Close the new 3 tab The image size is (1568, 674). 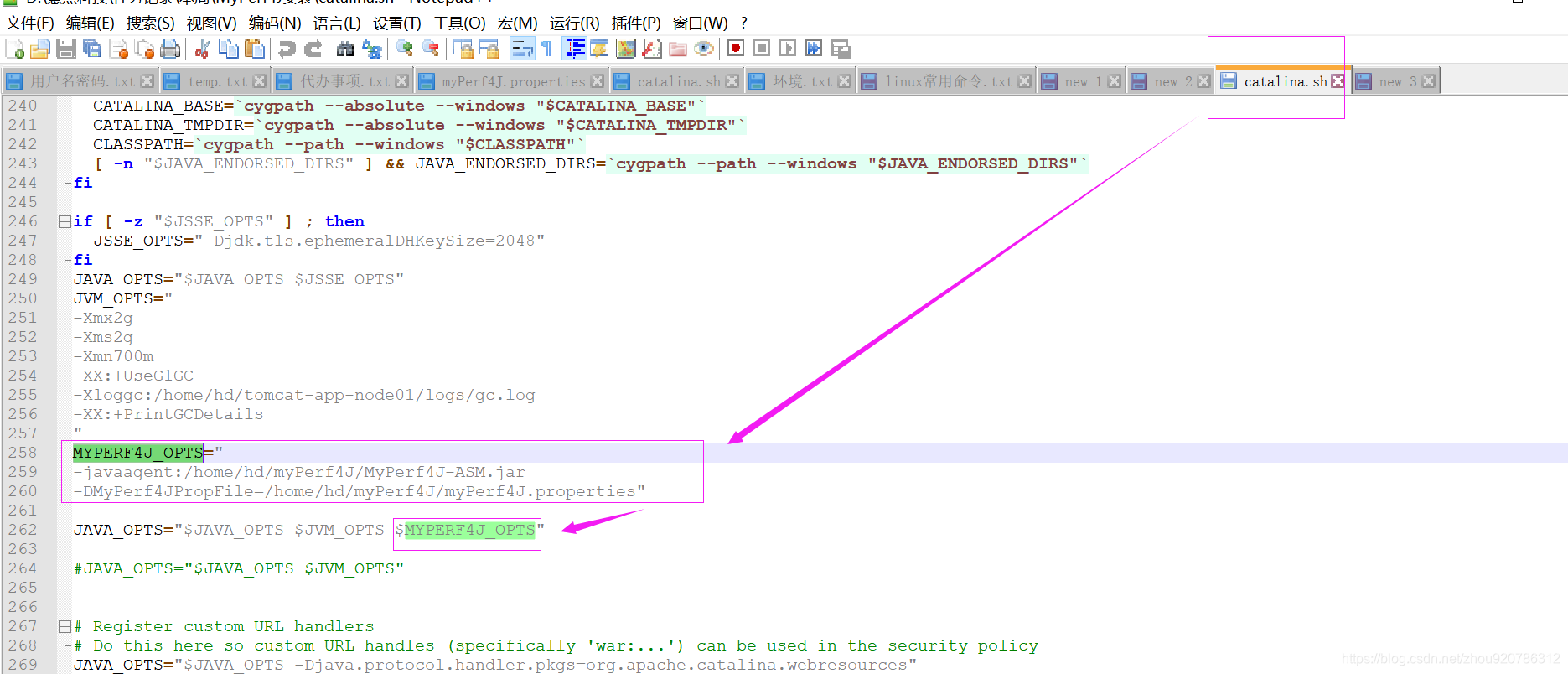(x=1429, y=81)
